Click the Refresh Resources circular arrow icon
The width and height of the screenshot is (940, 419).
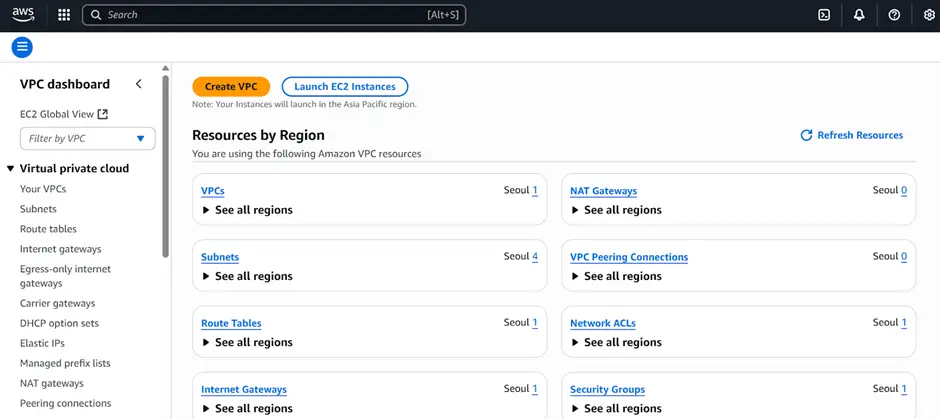tap(806, 135)
